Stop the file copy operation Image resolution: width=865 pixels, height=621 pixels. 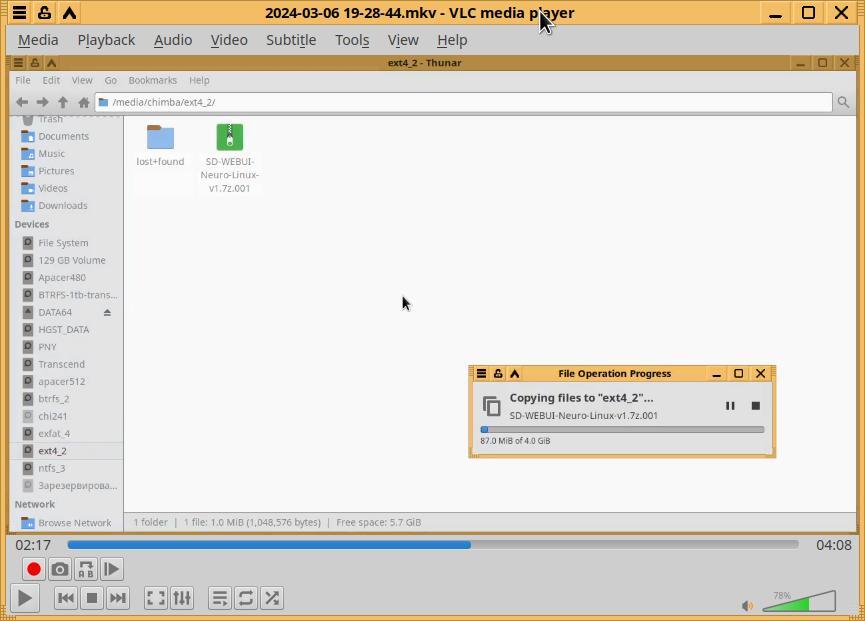(756, 406)
